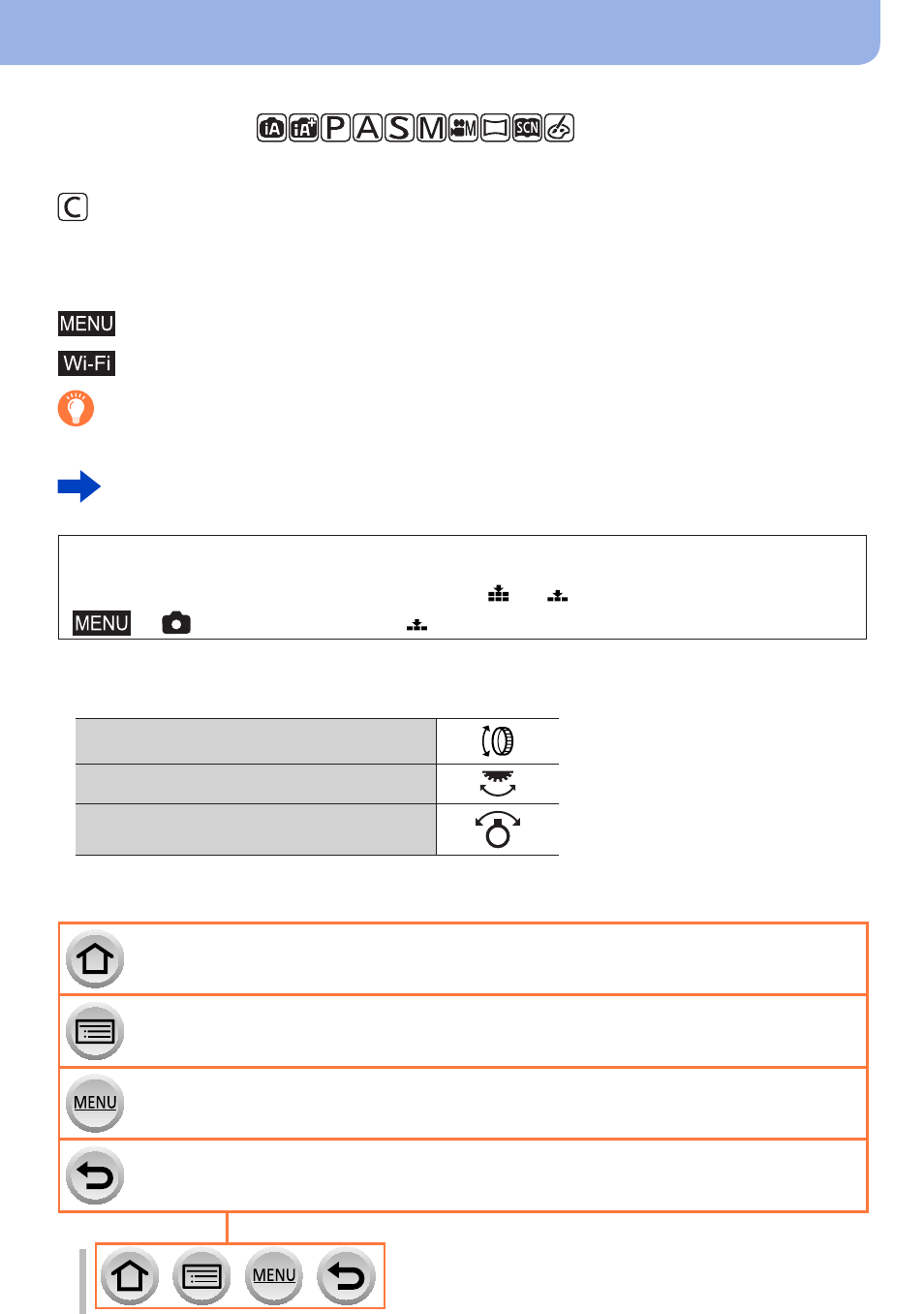The height and width of the screenshot is (1314, 924).
Task: Select the Intelligent Auto Plus (iA+) mode icon
Action: pyautogui.click(x=303, y=128)
